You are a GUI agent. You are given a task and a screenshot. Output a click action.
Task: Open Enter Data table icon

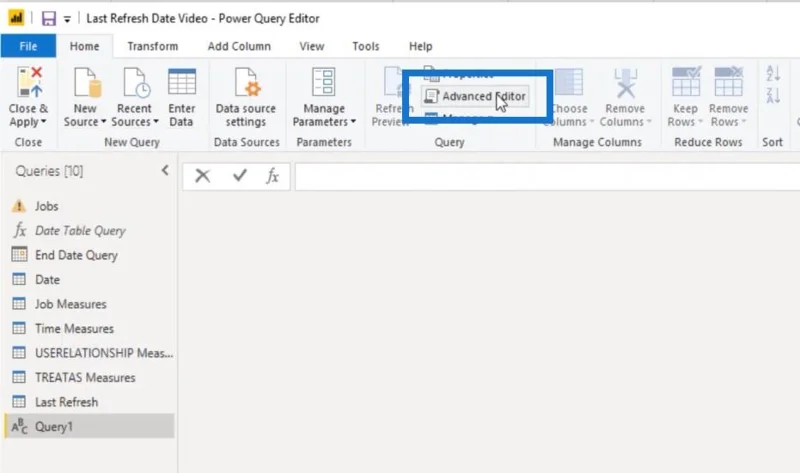[182, 82]
